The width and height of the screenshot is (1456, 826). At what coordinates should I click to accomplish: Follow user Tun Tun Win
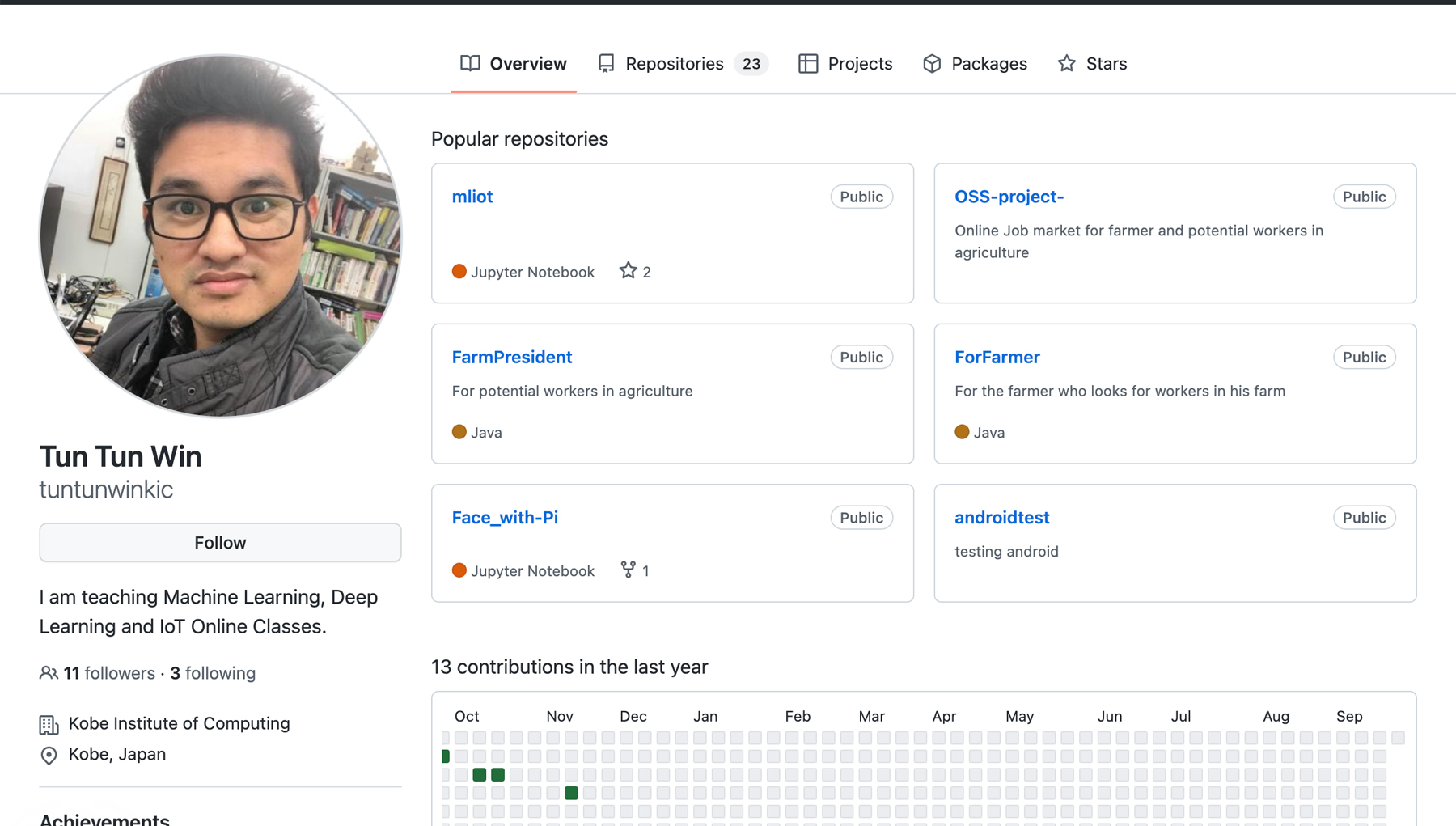pyautogui.click(x=220, y=542)
